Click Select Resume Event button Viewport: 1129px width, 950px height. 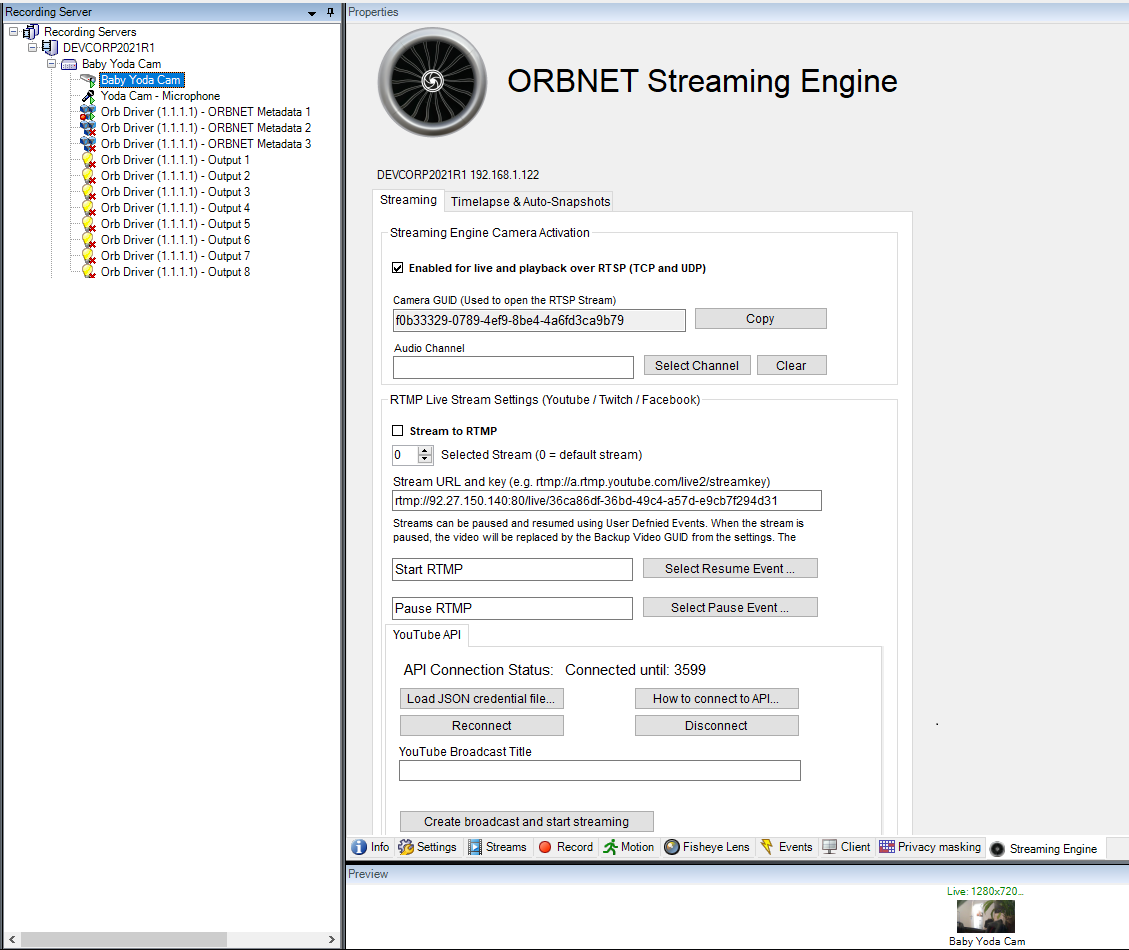729,568
